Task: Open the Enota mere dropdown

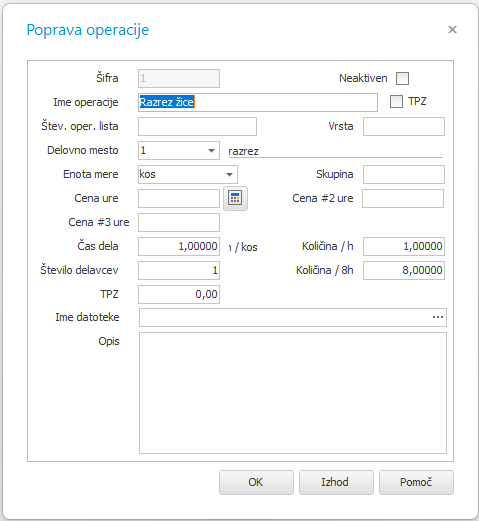Action: coord(229,175)
